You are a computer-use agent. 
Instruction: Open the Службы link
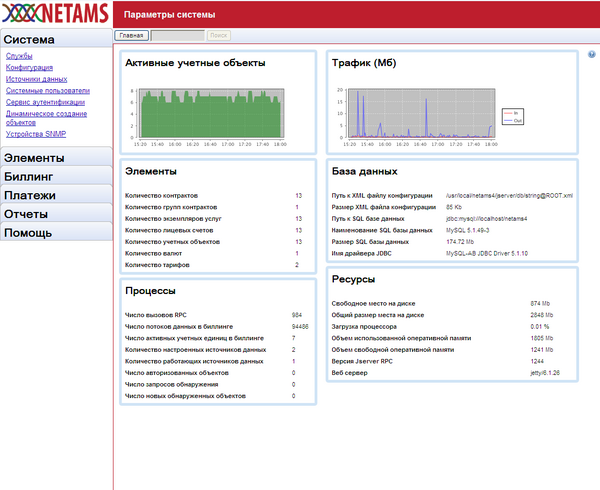coord(18,57)
